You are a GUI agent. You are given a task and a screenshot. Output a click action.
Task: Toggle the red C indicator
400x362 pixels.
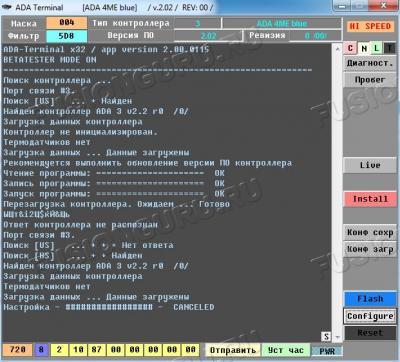[350, 49]
